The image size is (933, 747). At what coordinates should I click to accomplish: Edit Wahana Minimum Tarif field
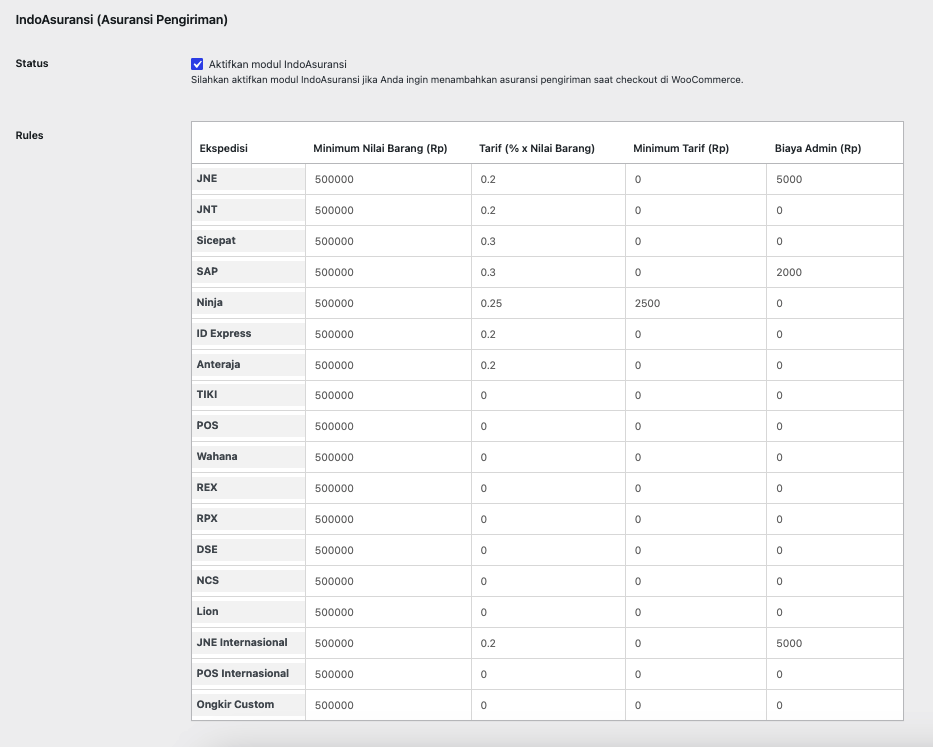tap(696, 457)
